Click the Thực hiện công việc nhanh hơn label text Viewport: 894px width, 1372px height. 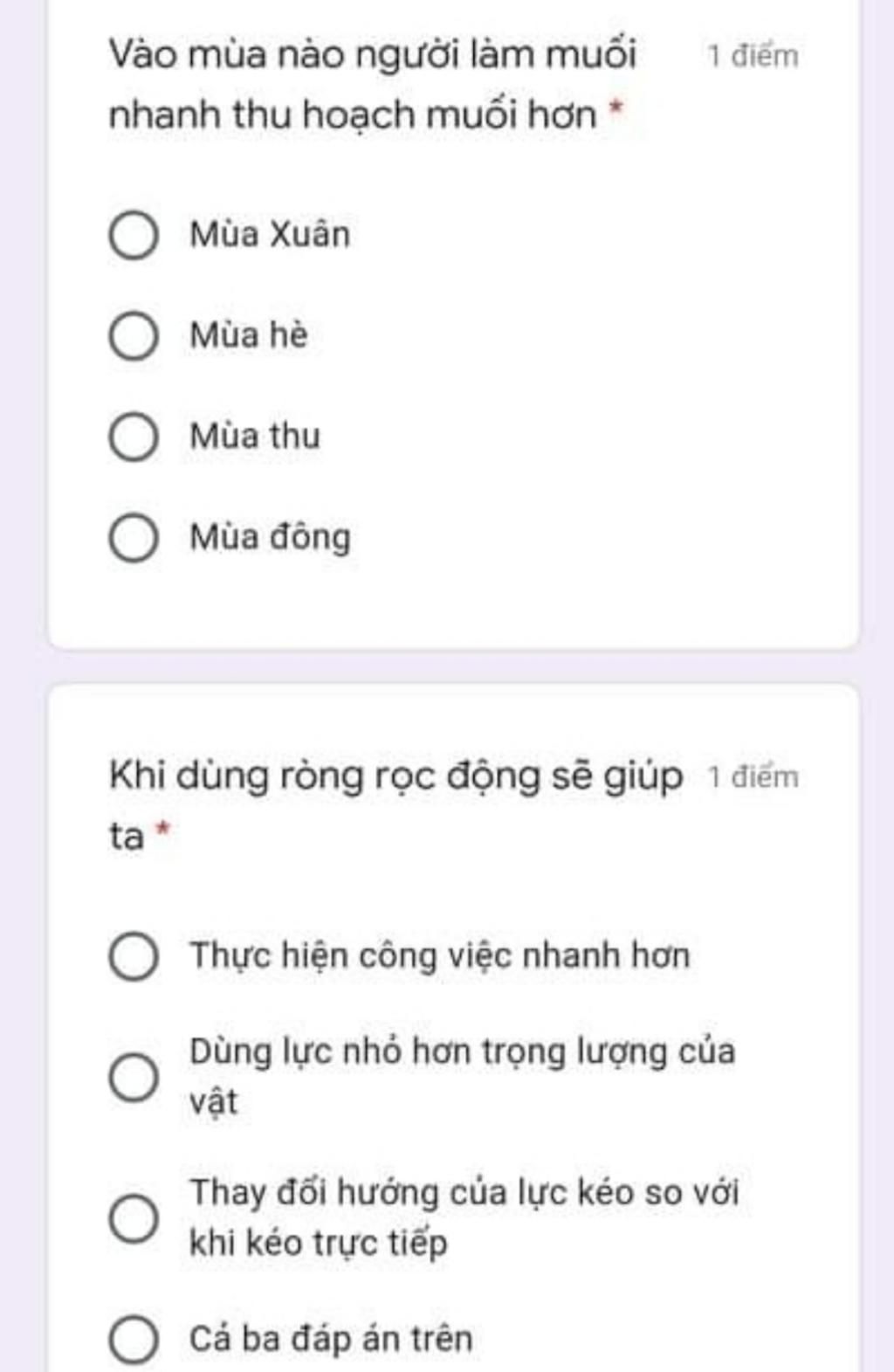(x=440, y=955)
